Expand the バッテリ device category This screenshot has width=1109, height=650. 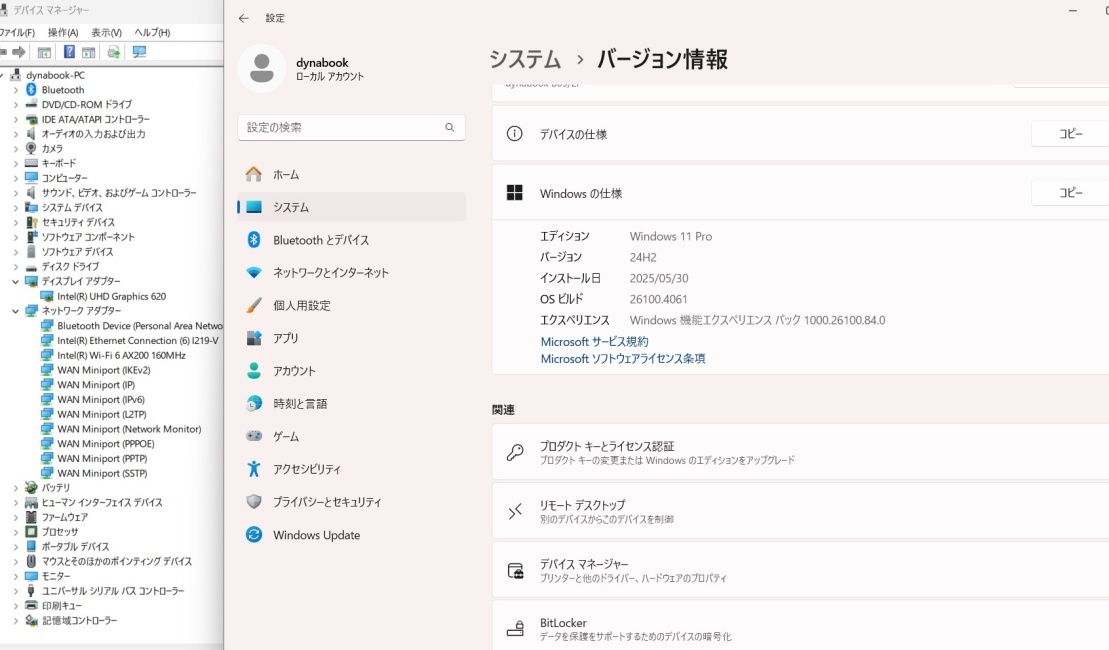point(18,487)
